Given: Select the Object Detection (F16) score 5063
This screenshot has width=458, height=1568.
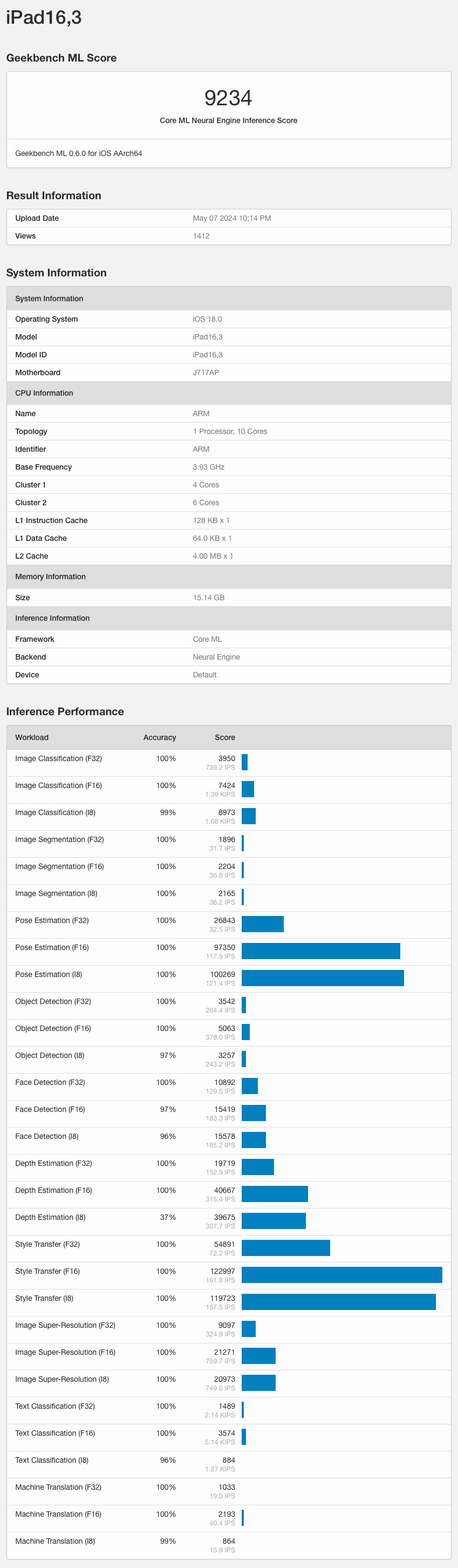Looking at the screenshot, I should [x=226, y=1029].
